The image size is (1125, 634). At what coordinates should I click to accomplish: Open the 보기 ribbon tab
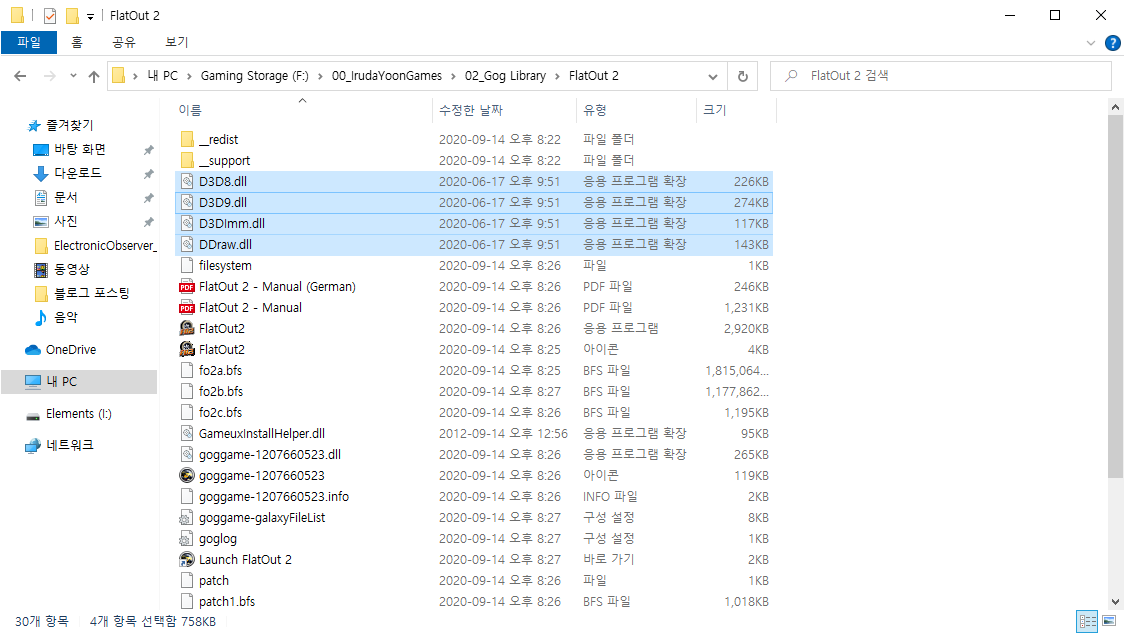point(176,42)
